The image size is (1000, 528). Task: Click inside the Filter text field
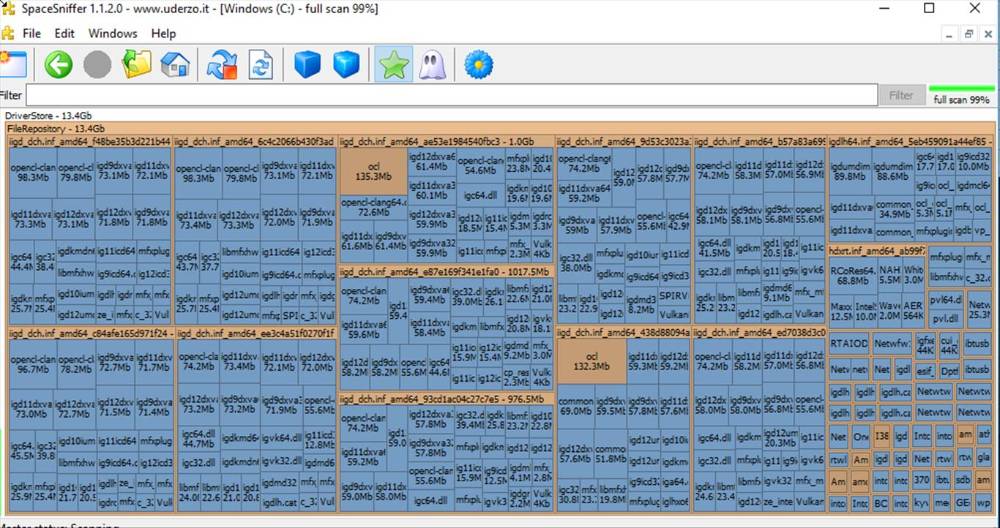[452, 96]
